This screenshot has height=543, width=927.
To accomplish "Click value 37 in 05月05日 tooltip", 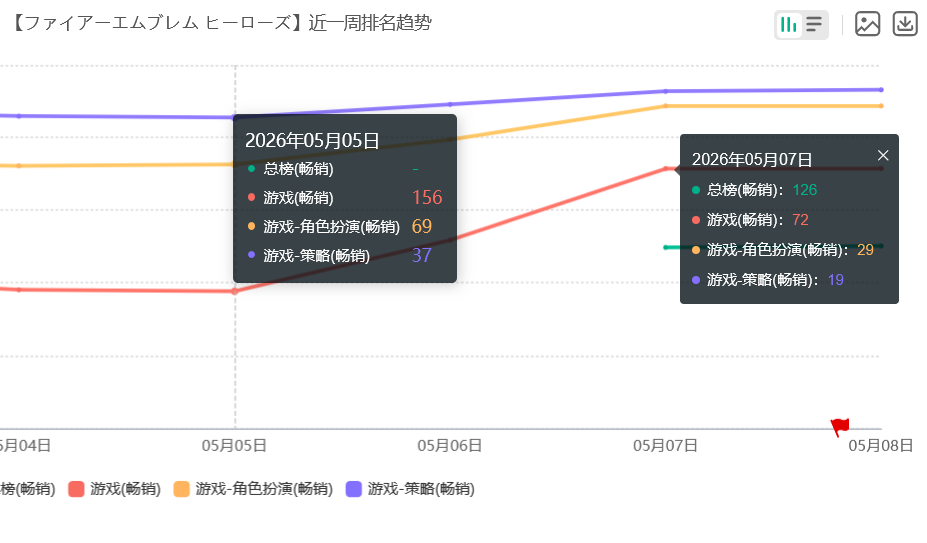I will click(422, 255).
